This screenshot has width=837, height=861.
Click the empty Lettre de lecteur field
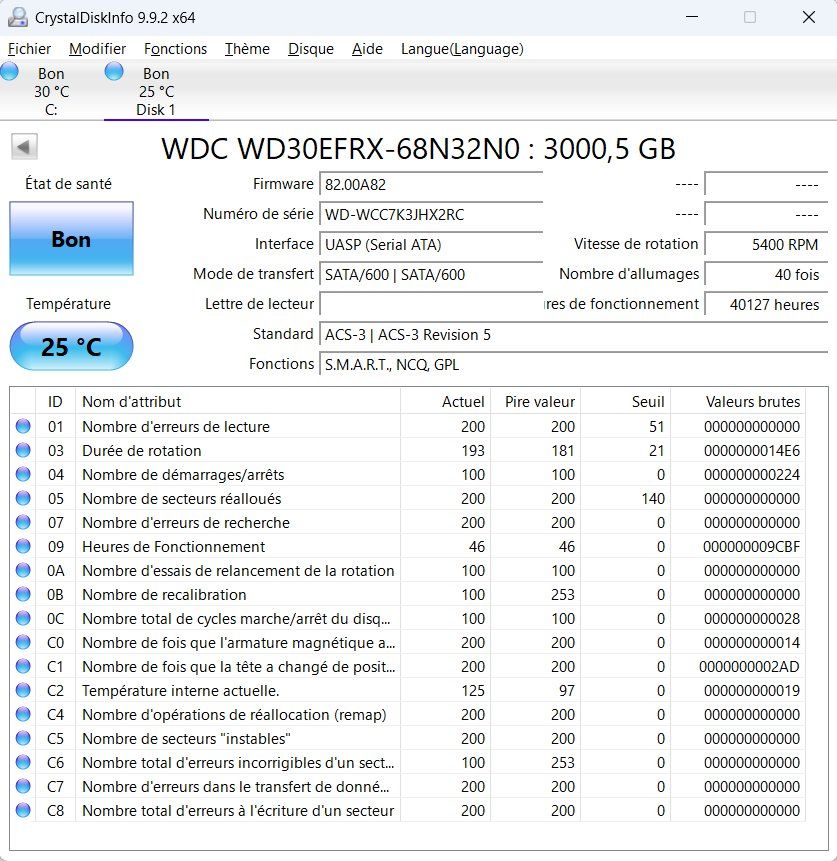431,304
